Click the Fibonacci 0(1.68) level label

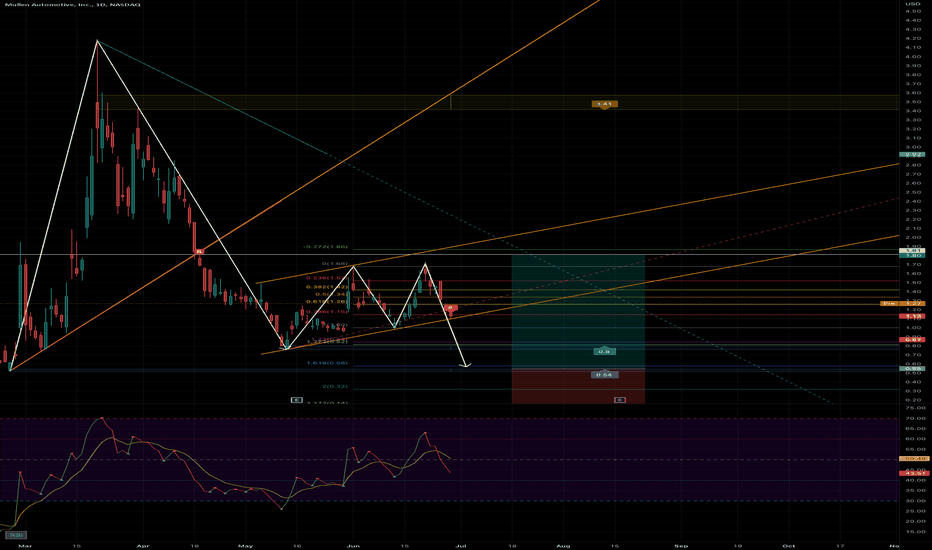335,263
